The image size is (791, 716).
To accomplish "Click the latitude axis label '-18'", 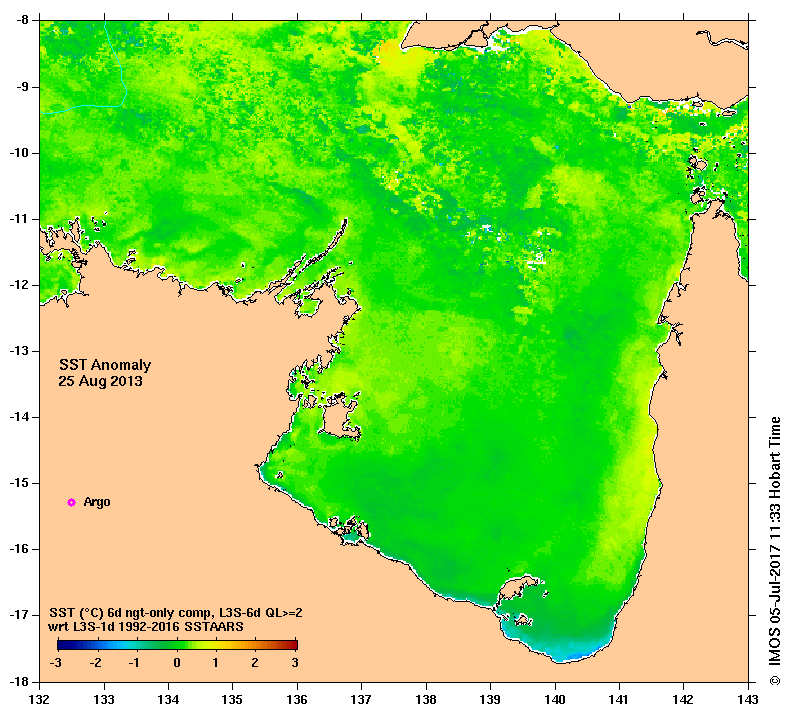I will click(x=19, y=681).
